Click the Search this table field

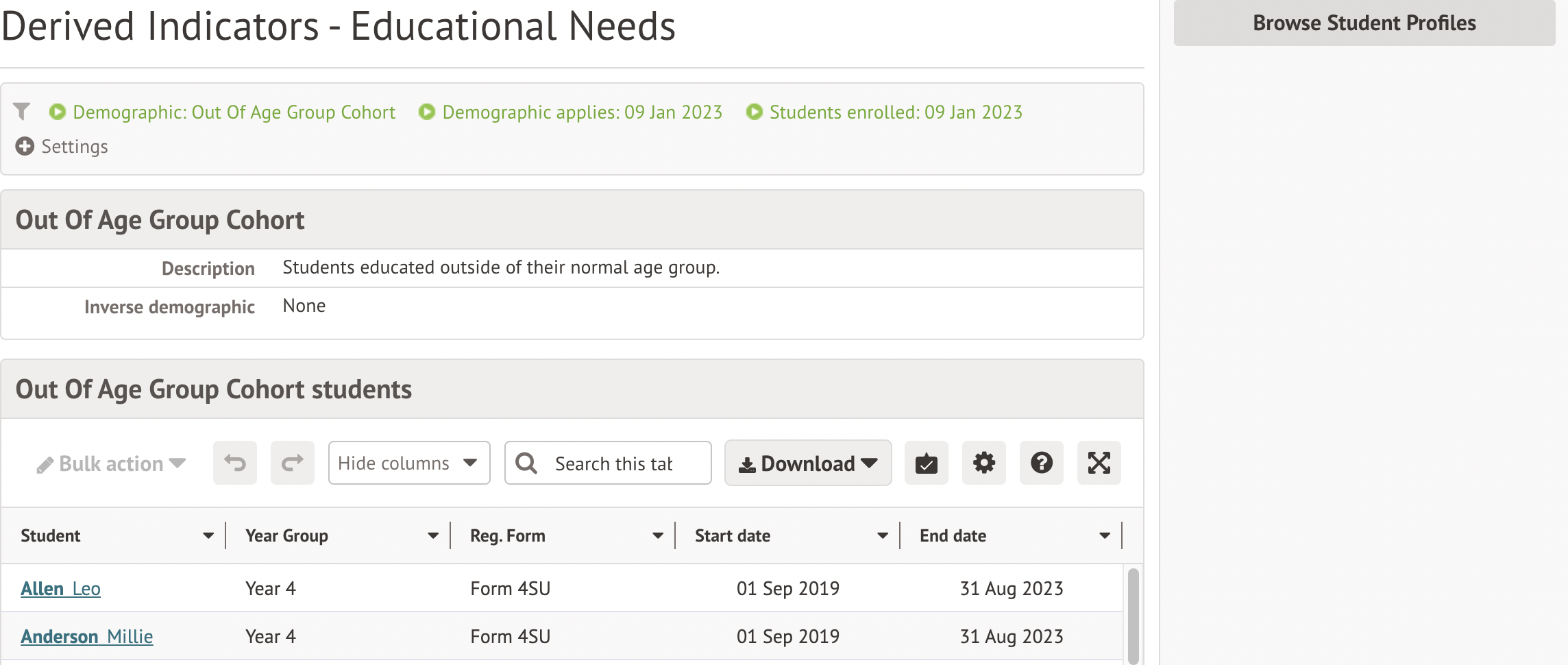(613, 464)
